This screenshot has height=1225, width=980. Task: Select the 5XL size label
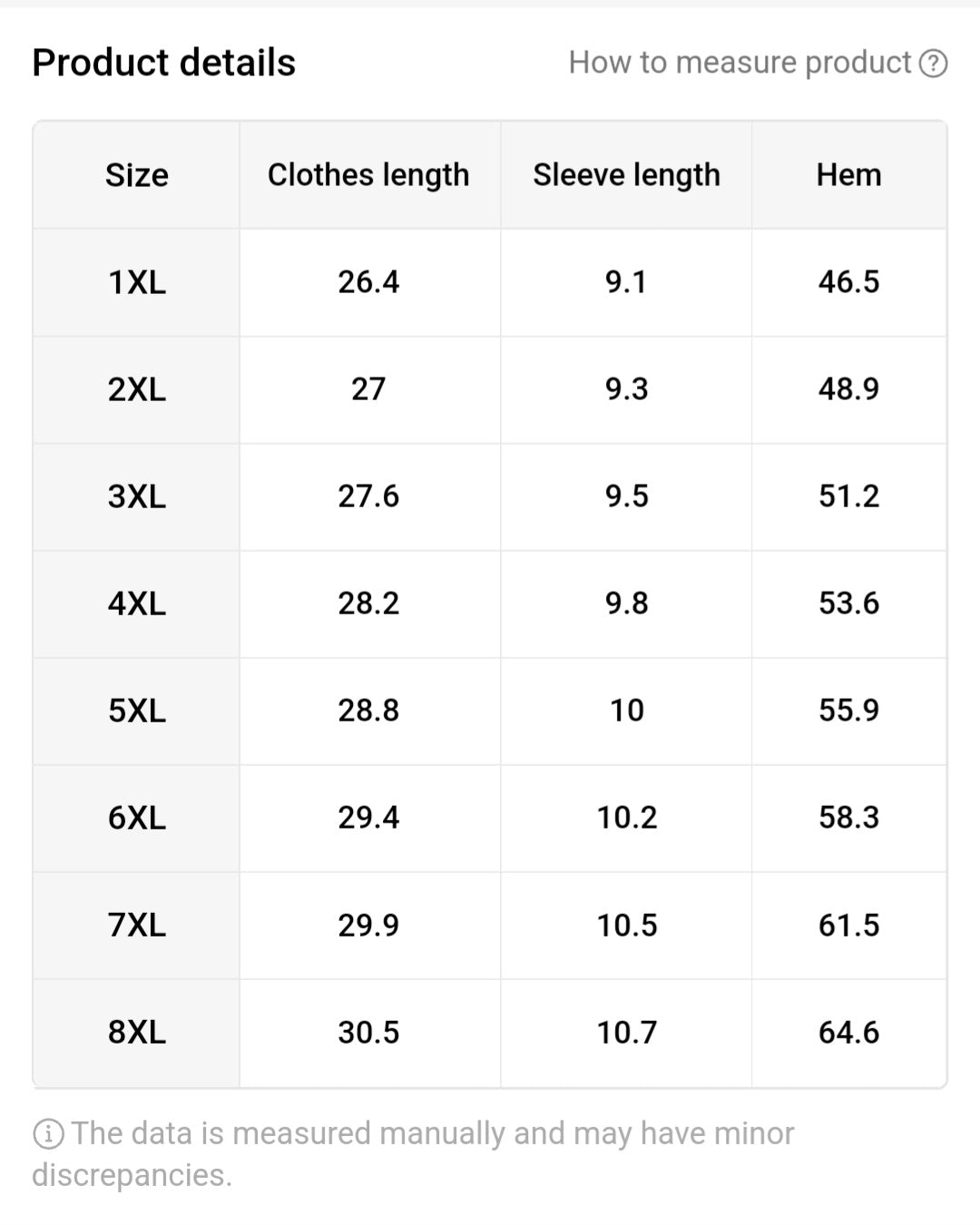136,710
